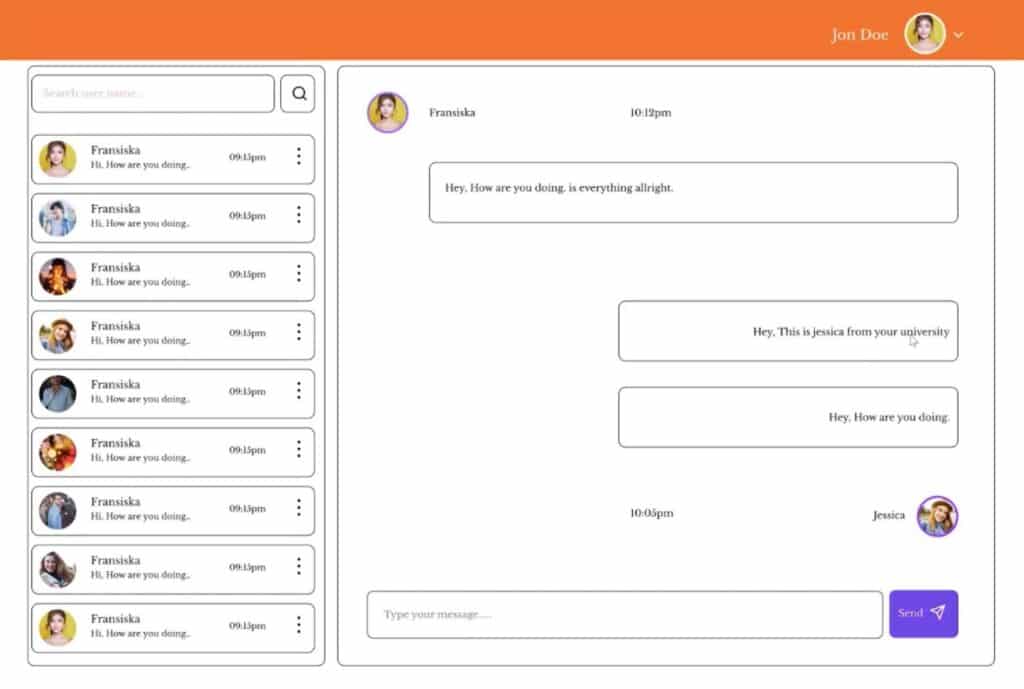Click the Type your message input
This screenshot has width=1024, height=689.
pyautogui.click(x=624, y=614)
